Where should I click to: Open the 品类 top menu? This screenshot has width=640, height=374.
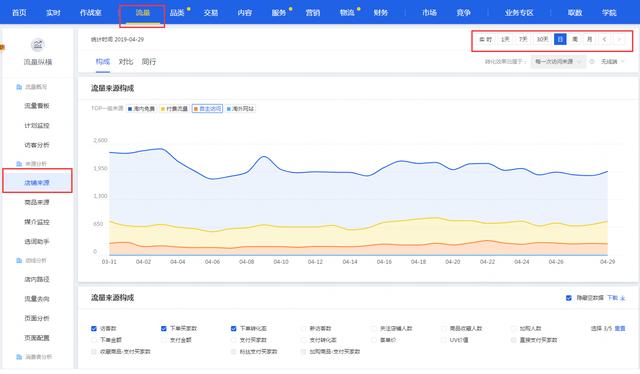click(x=177, y=13)
